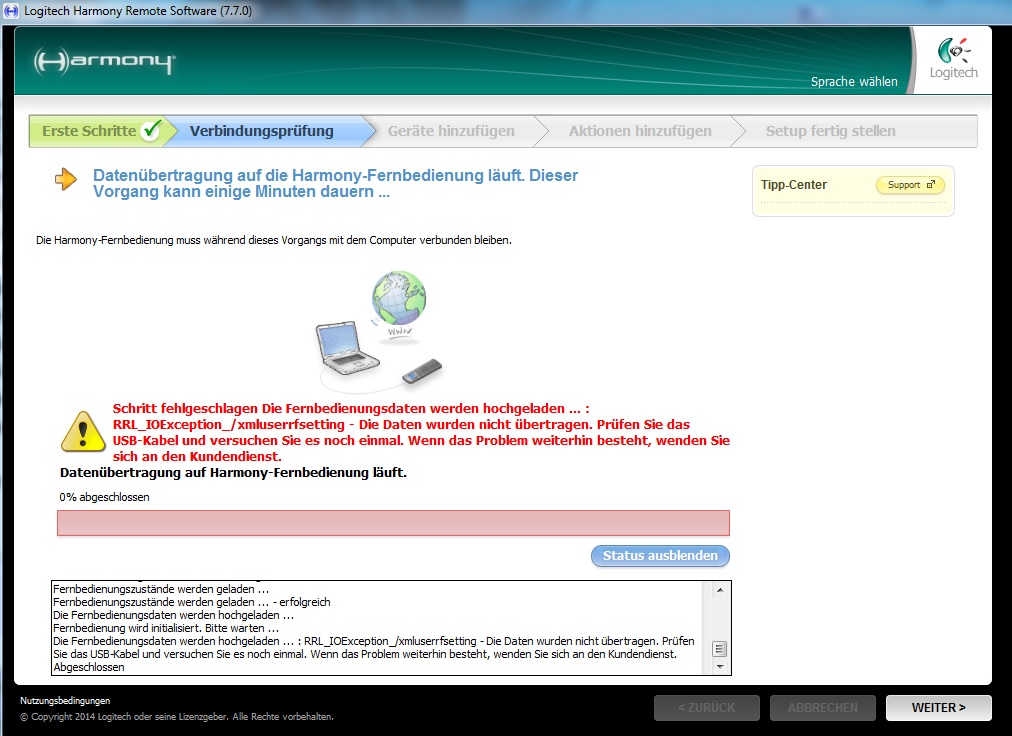The width and height of the screenshot is (1012, 736).
Task: Click the orange arrow beside the heading
Action: coord(66,179)
